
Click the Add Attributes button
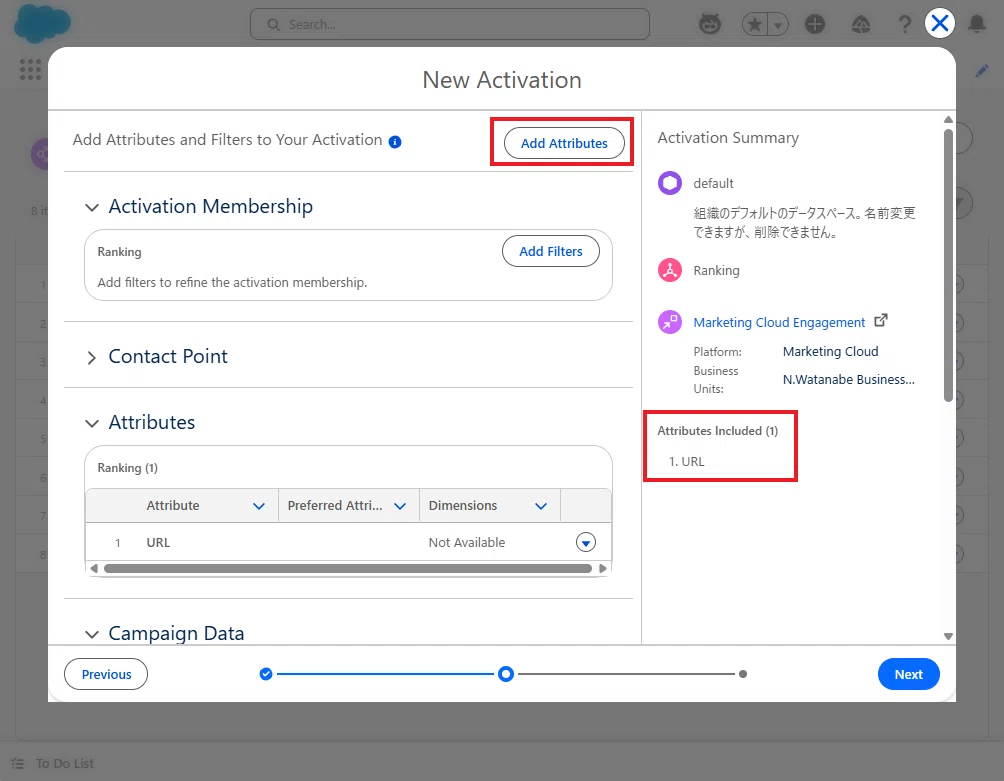pos(563,143)
